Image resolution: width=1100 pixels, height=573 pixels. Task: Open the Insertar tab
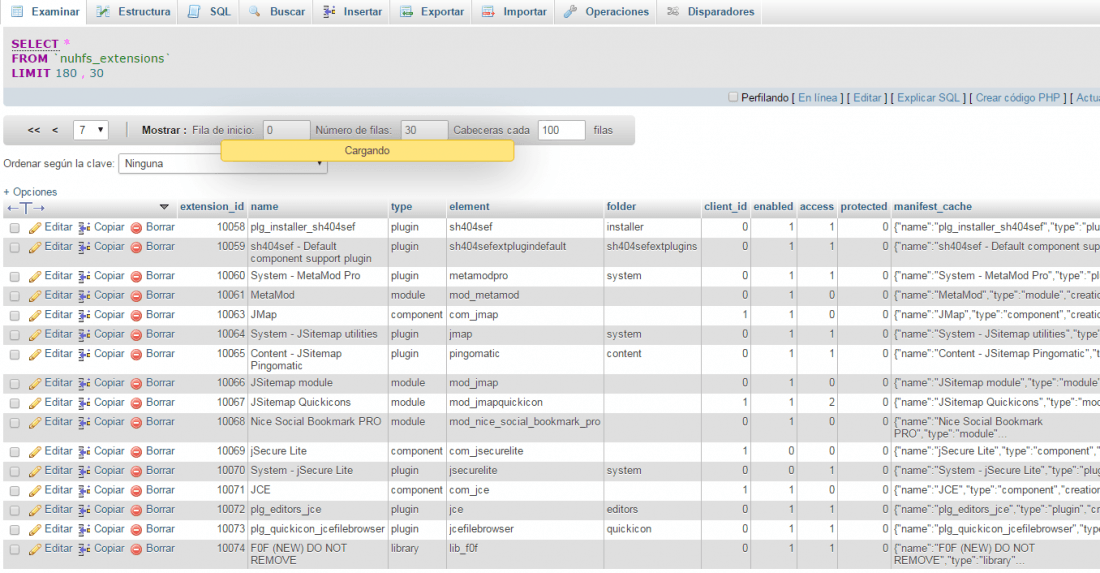pos(352,12)
